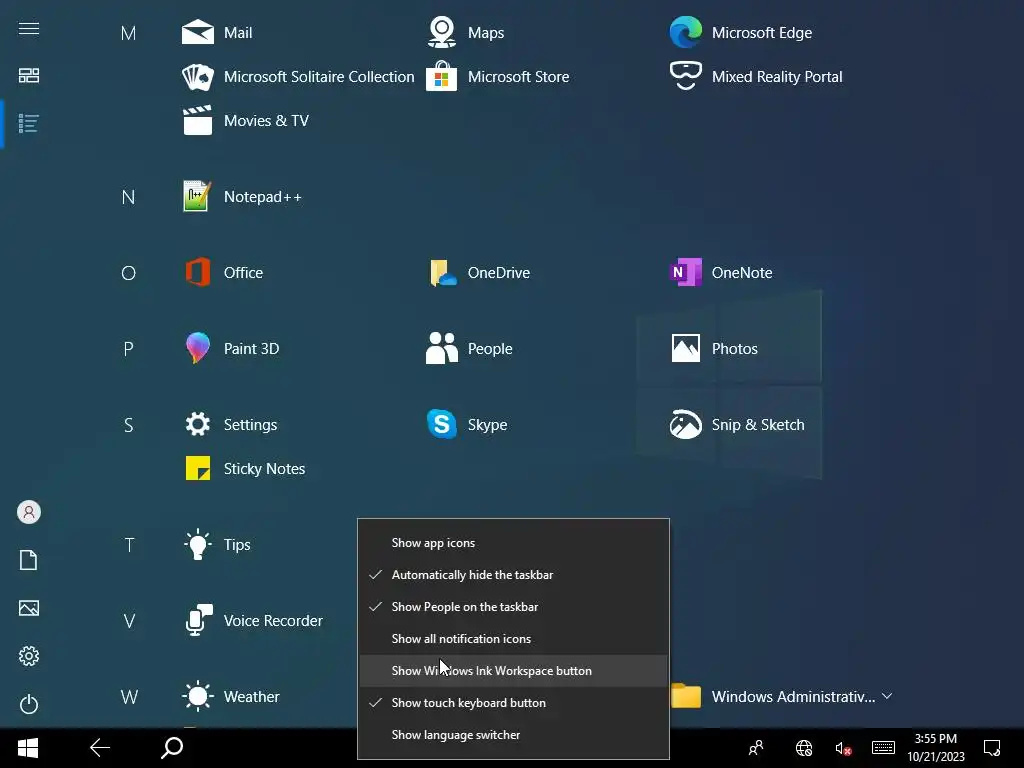Open network globe icon in tray

click(x=804, y=748)
